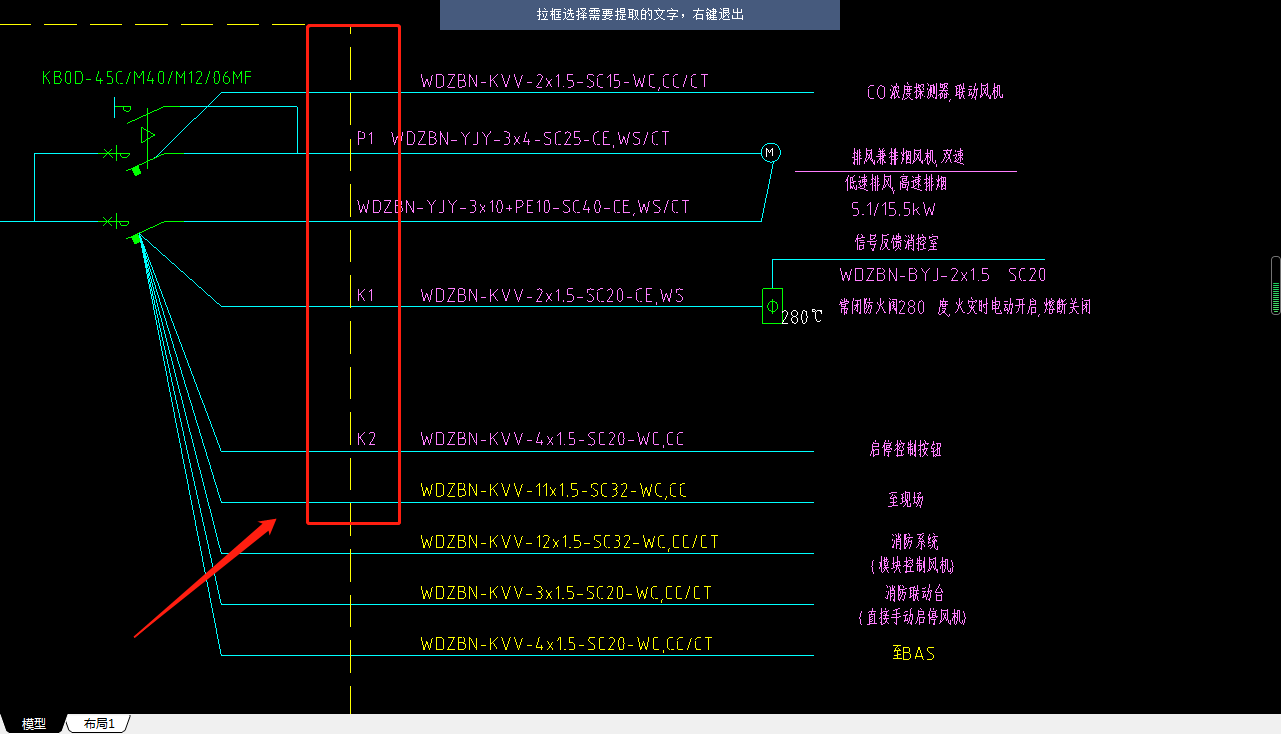
Task: Select the motor symbol M
Action: coord(770,152)
